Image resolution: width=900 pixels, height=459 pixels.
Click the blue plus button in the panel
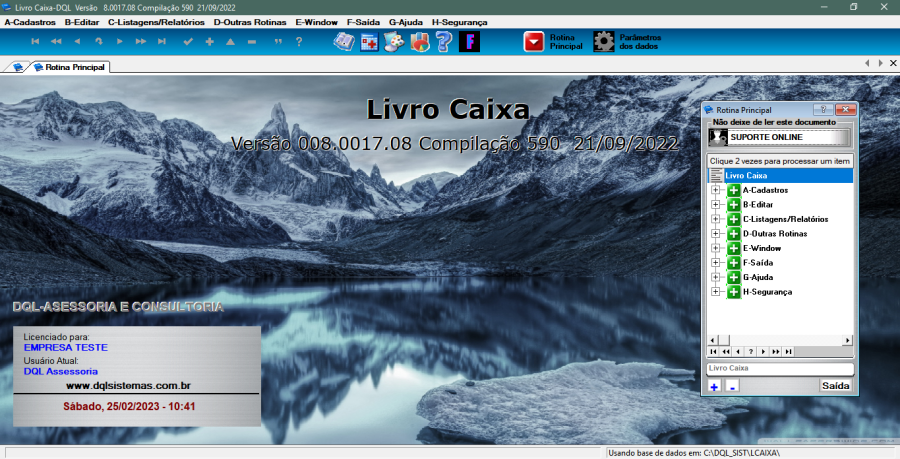[x=714, y=386]
